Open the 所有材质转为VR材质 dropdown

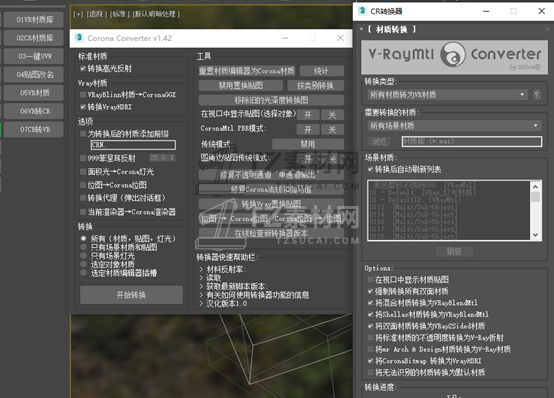pyautogui.click(x=448, y=95)
